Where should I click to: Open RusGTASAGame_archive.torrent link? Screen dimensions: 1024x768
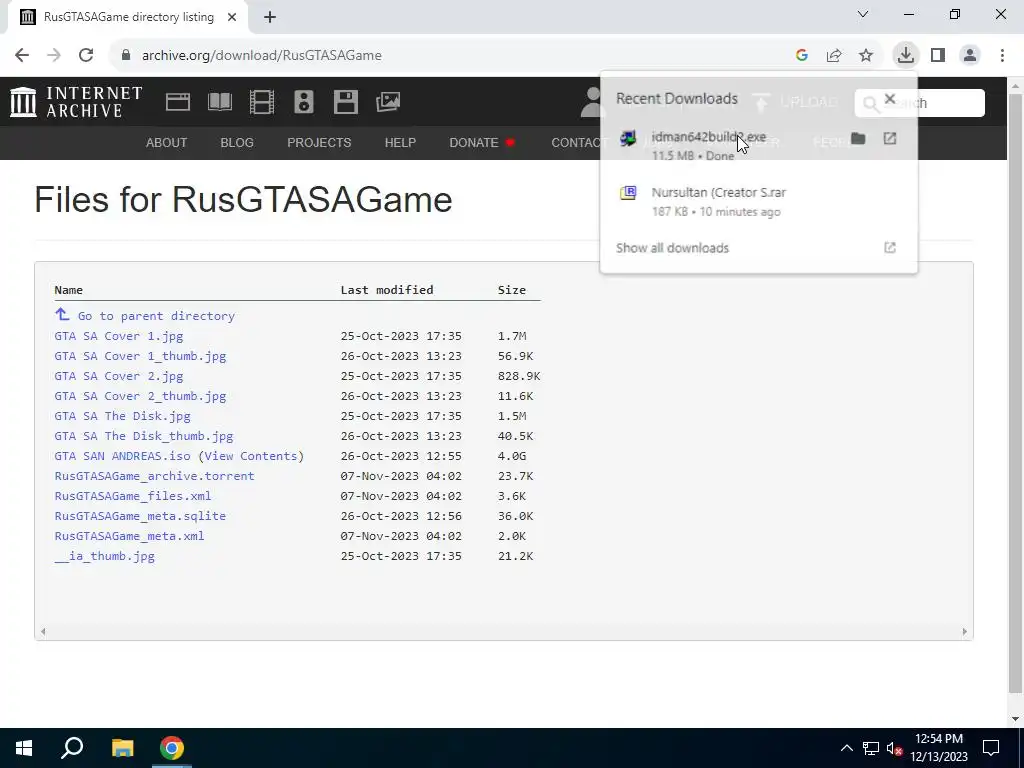155,476
